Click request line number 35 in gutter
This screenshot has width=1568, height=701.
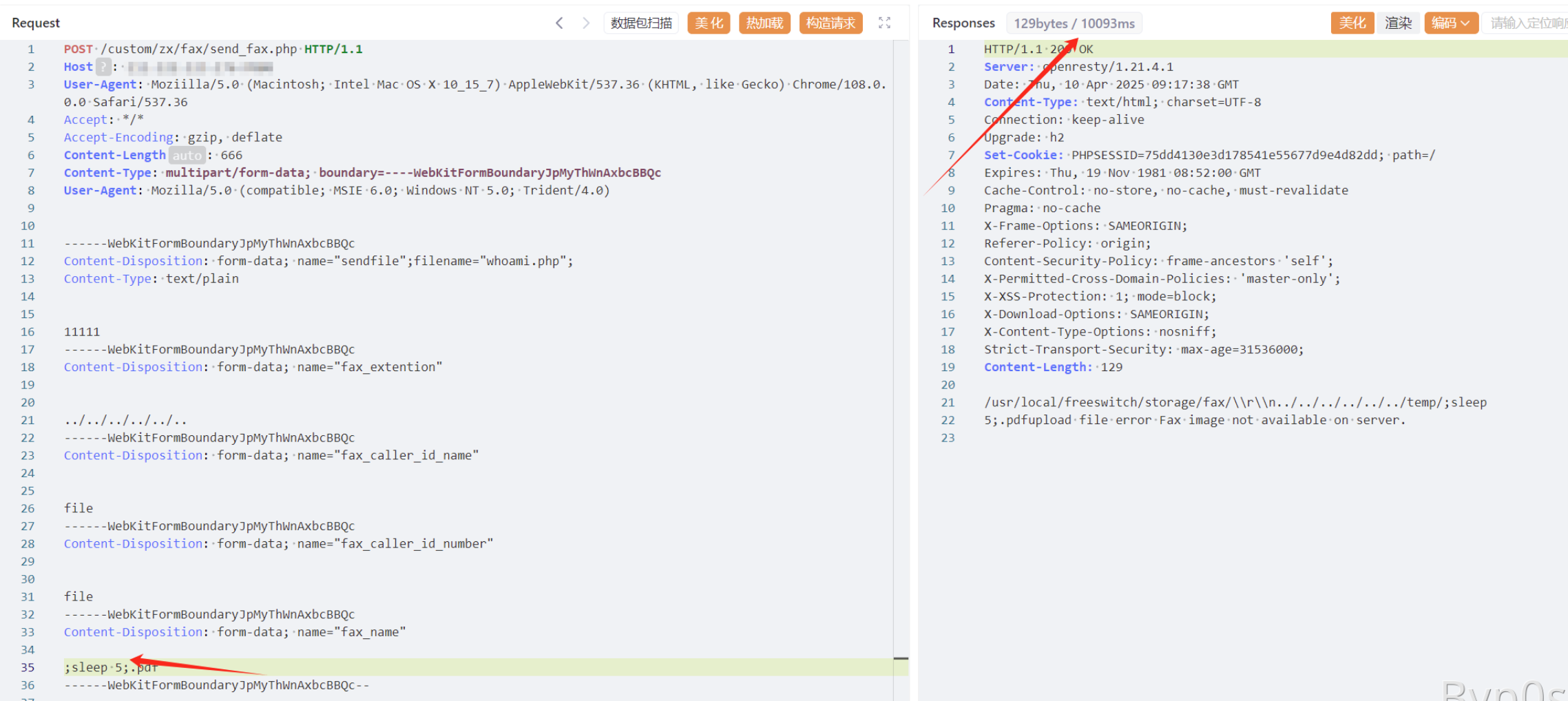pos(28,667)
